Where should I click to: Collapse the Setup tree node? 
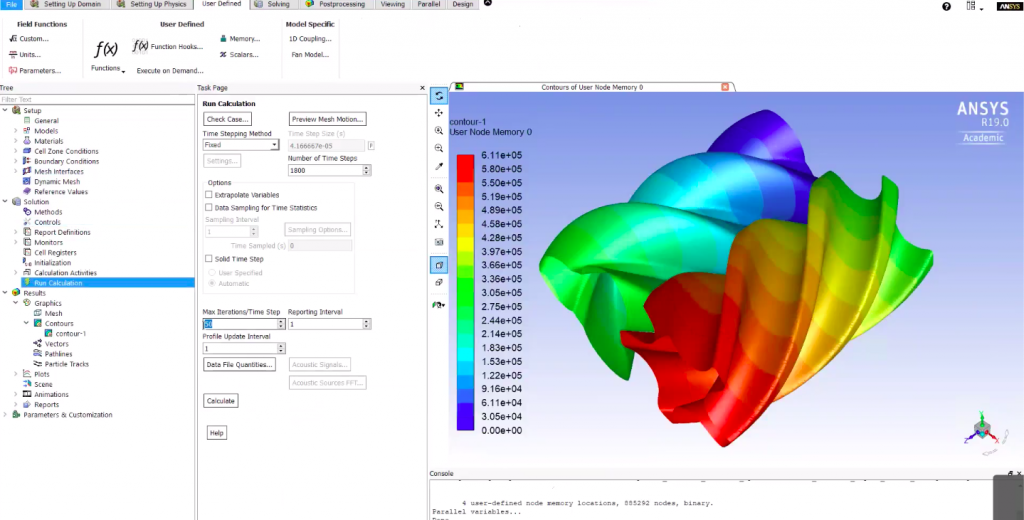(x=5, y=110)
